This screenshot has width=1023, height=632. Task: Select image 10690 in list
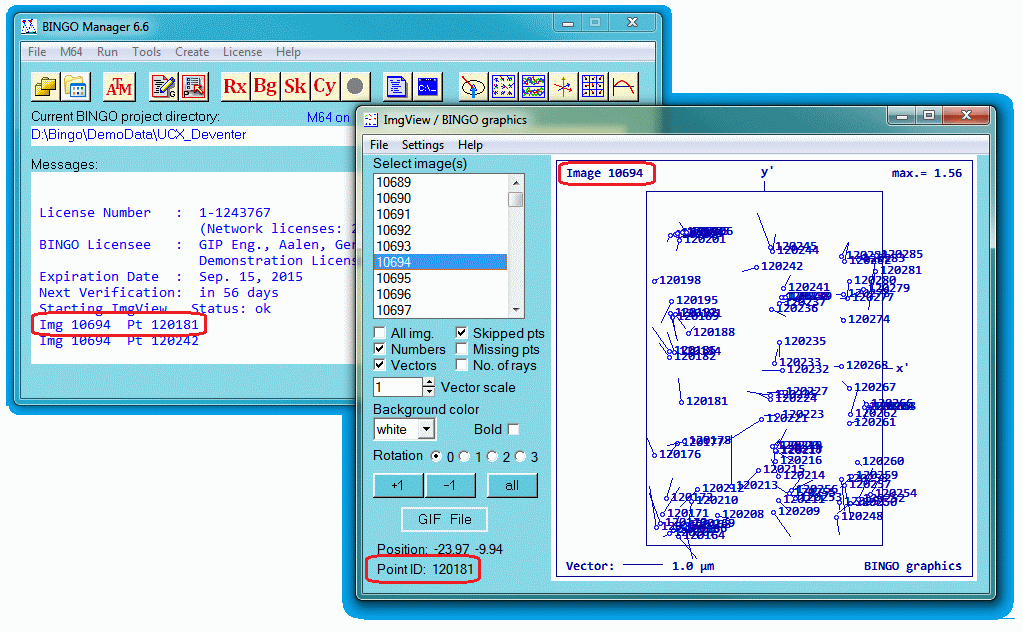point(440,198)
